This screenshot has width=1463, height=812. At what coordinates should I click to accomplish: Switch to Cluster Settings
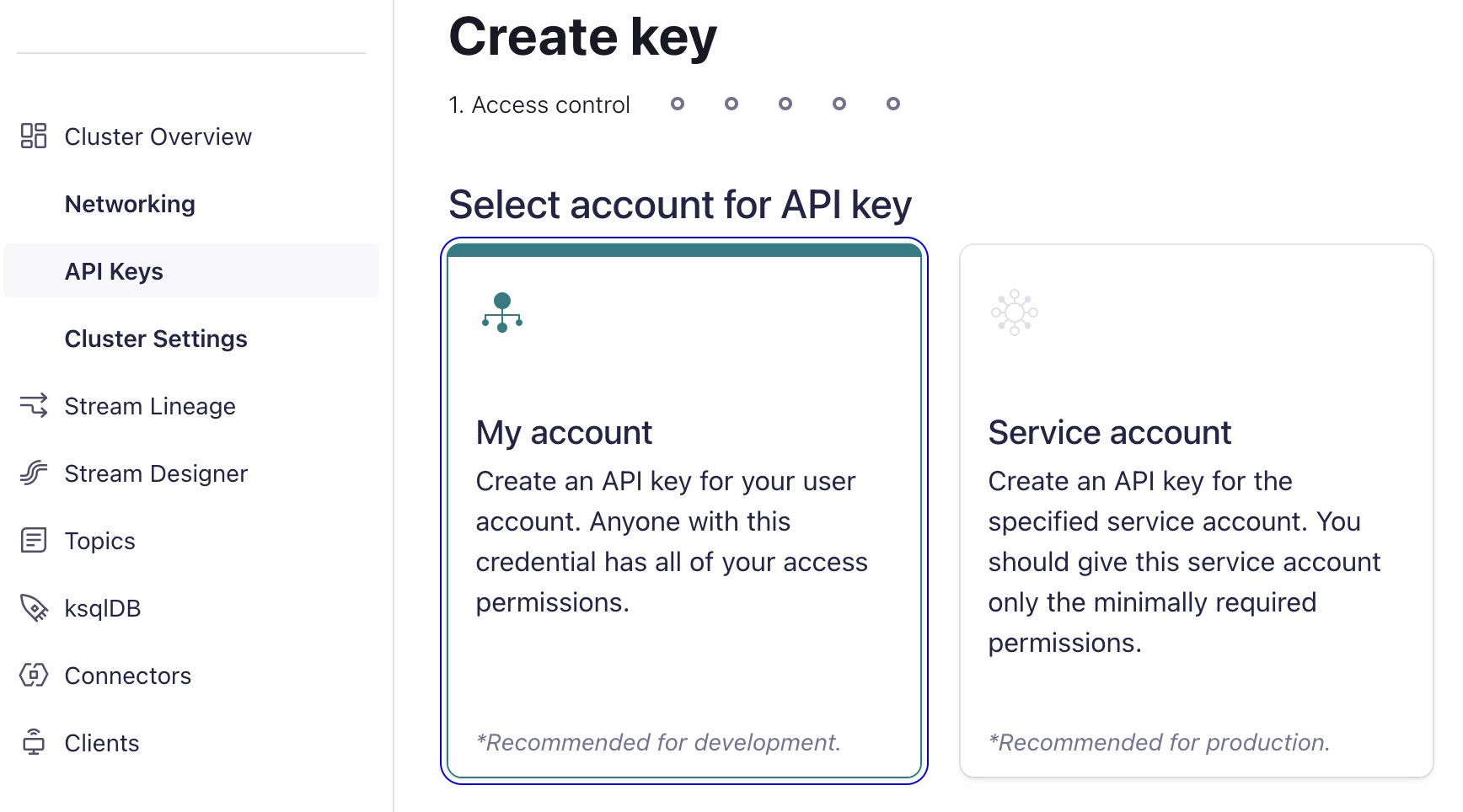[x=156, y=339]
